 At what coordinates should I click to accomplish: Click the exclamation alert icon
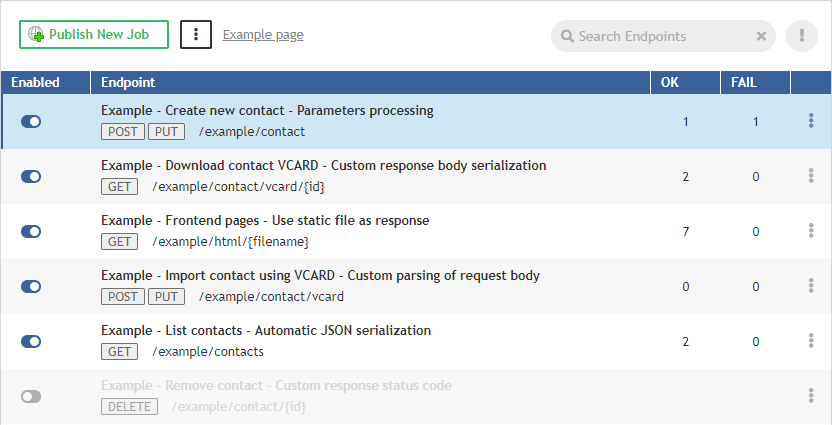pyautogui.click(x=801, y=36)
